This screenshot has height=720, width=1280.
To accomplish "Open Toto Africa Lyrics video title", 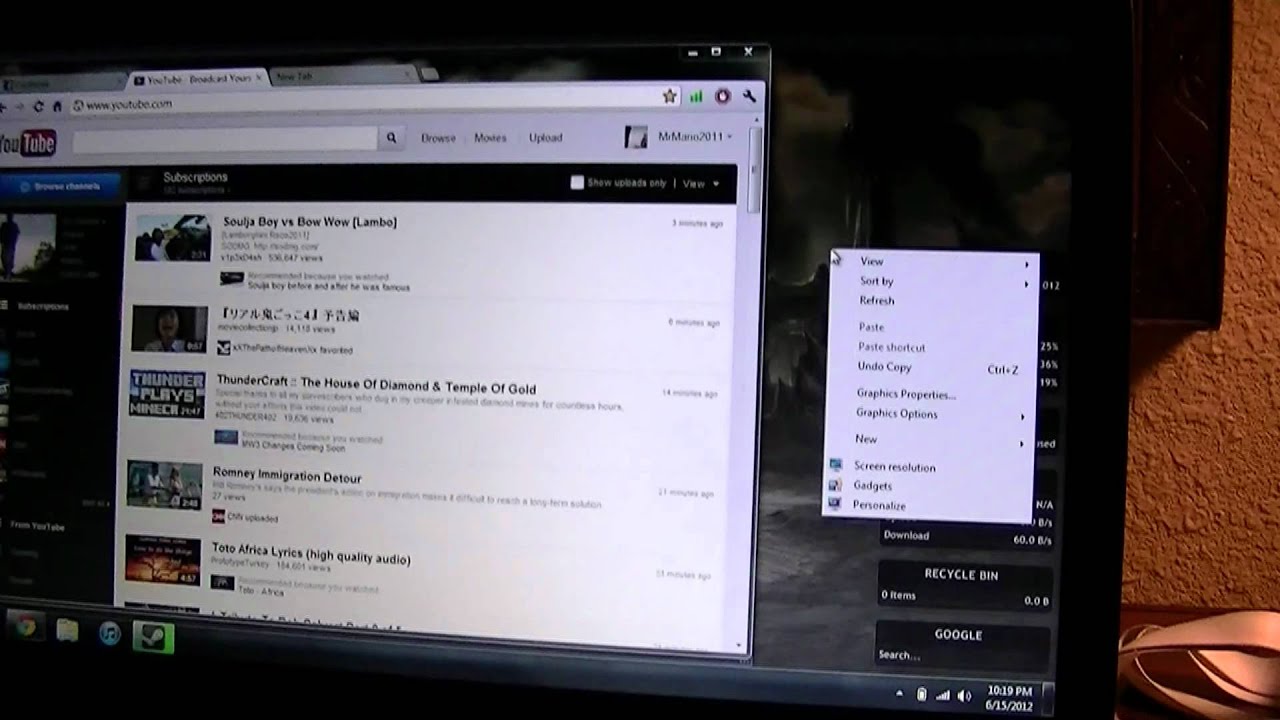I will tap(311, 555).
